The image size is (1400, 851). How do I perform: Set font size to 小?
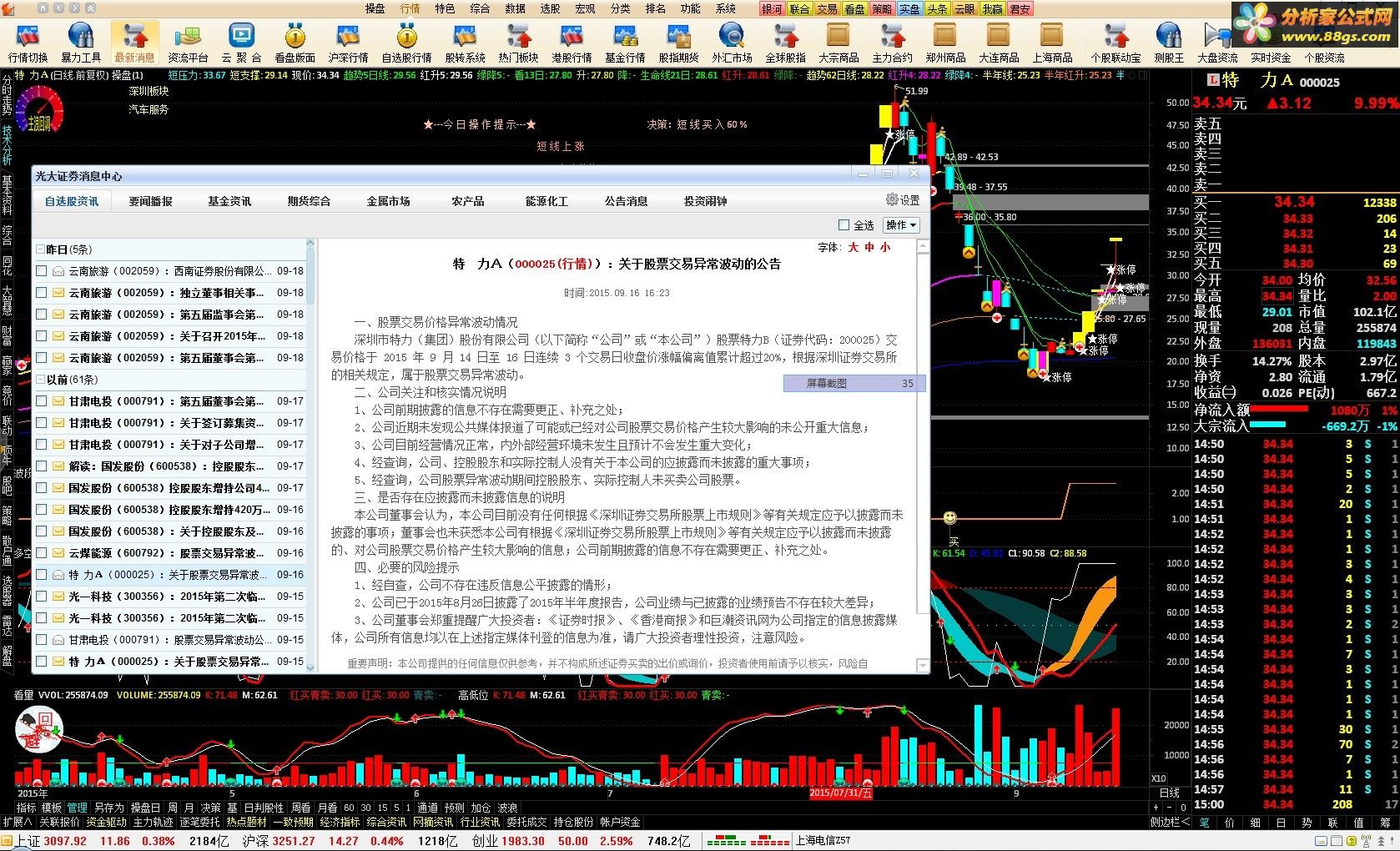pos(885,248)
